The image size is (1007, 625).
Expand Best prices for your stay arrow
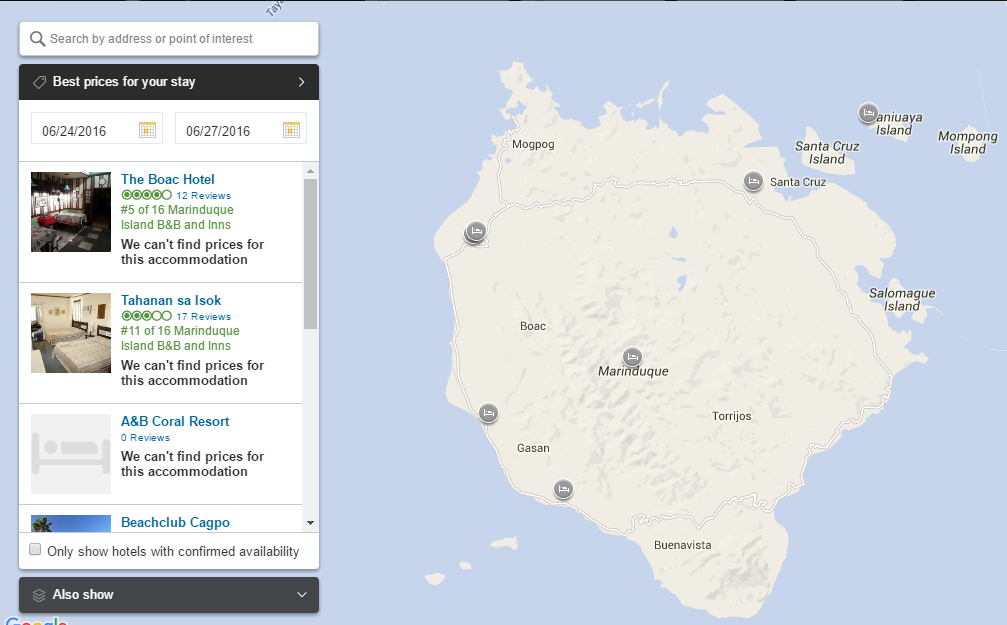pos(301,82)
